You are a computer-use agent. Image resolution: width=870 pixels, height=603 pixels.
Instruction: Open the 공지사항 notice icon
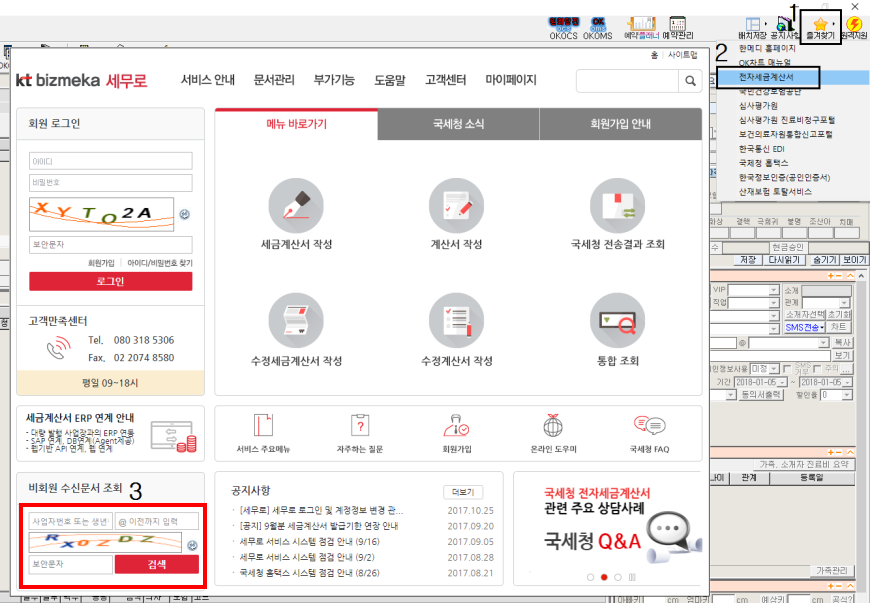click(785, 28)
